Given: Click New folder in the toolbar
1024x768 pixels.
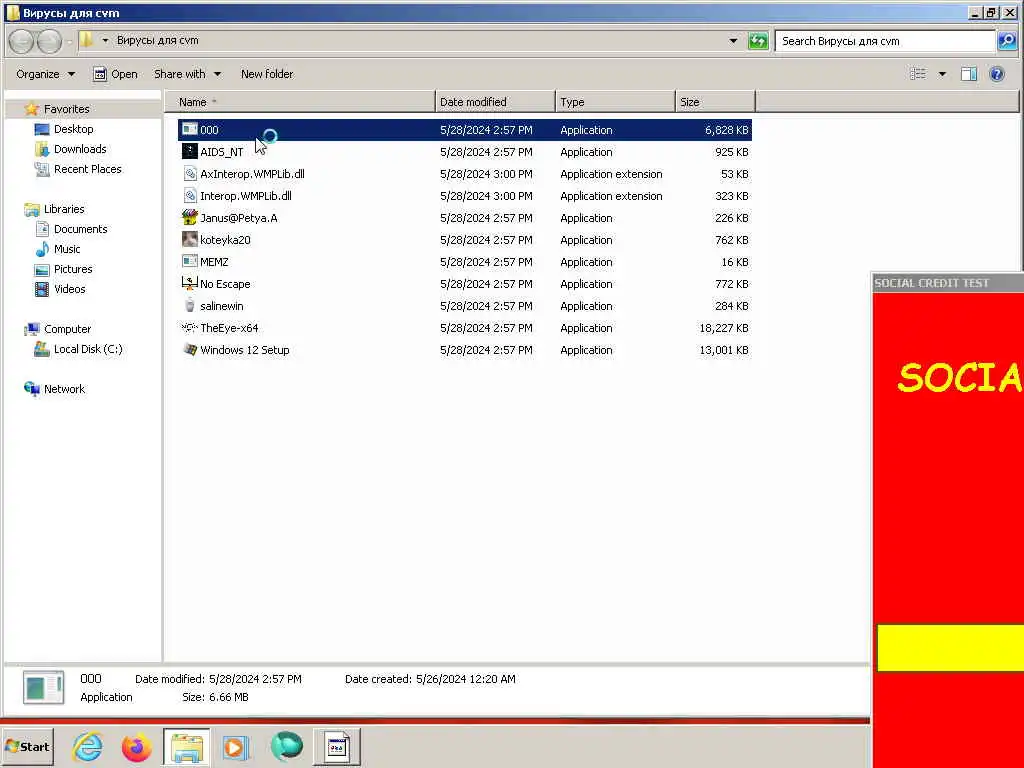Looking at the screenshot, I should point(266,74).
